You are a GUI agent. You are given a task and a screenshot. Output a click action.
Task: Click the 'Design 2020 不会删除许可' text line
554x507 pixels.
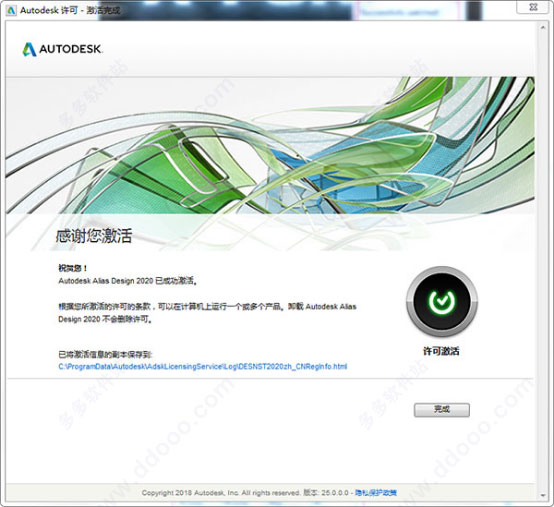105,319
